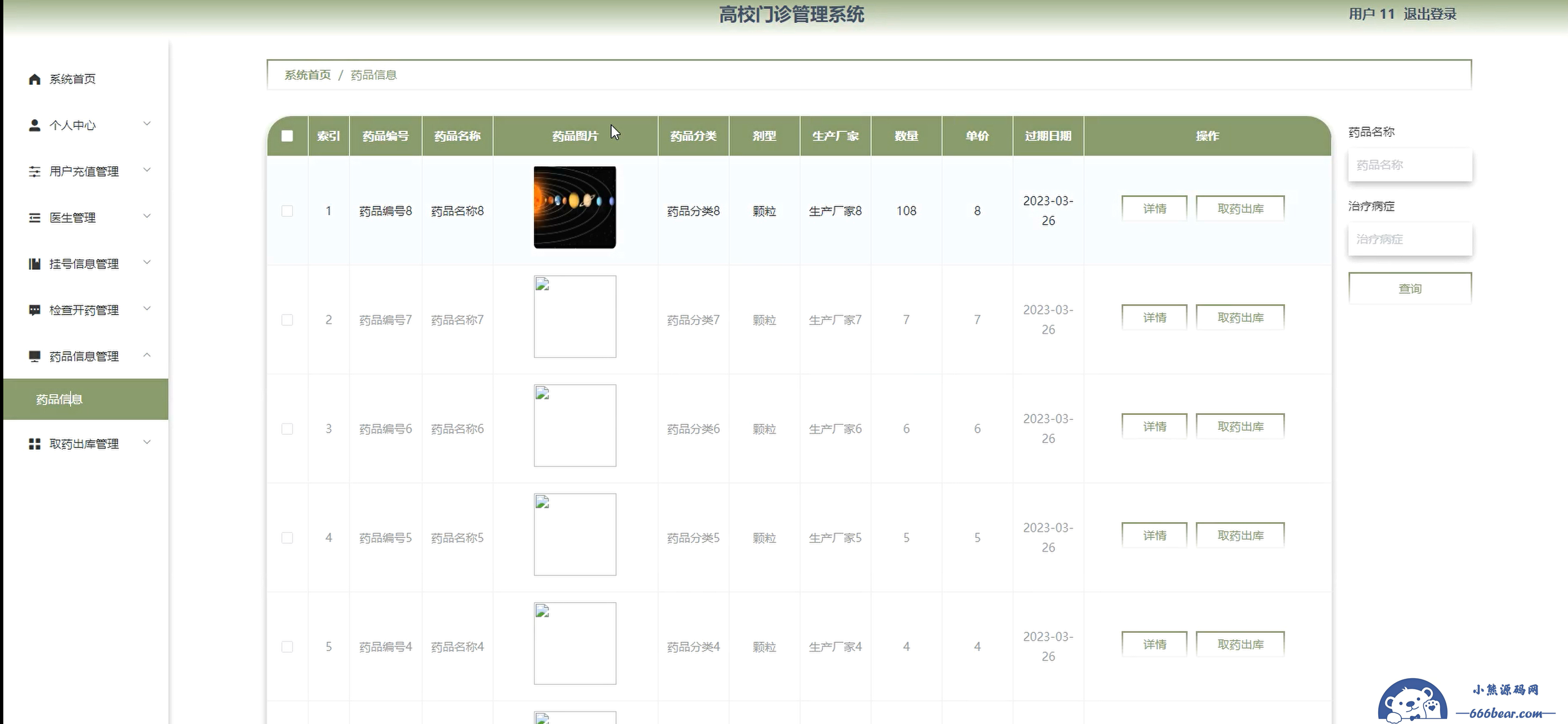Click the books icon beside 挂号信息管理
This screenshot has height=724, width=1568.
[35, 264]
